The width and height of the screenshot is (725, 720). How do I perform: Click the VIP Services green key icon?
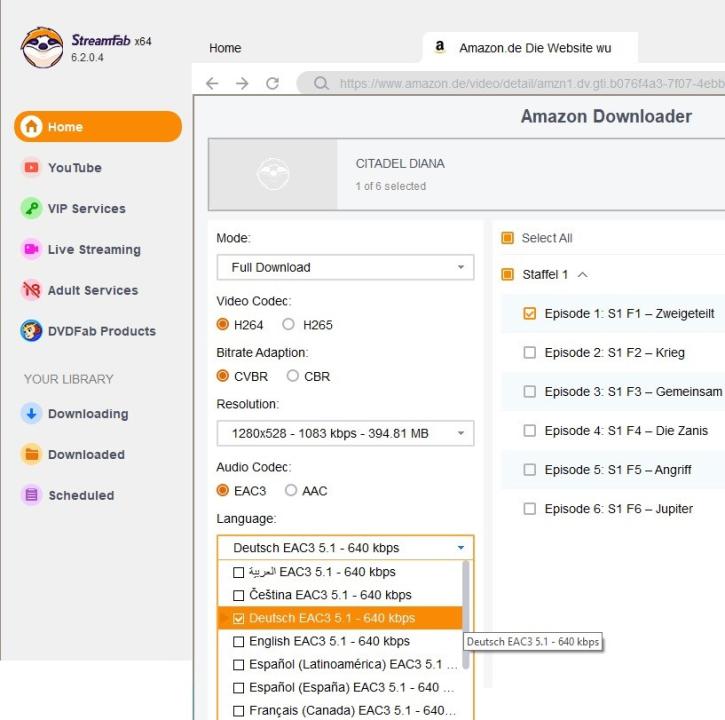click(31, 209)
